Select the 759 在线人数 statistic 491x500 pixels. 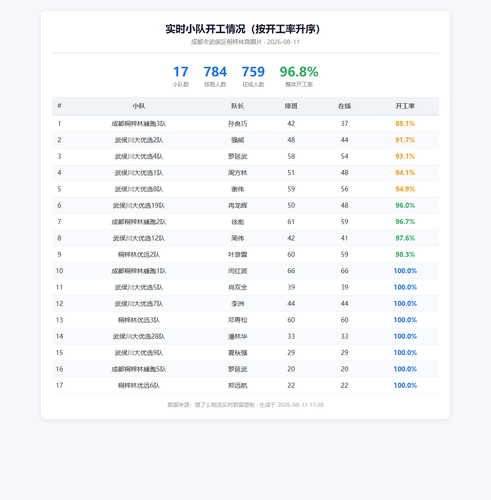tap(253, 76)
